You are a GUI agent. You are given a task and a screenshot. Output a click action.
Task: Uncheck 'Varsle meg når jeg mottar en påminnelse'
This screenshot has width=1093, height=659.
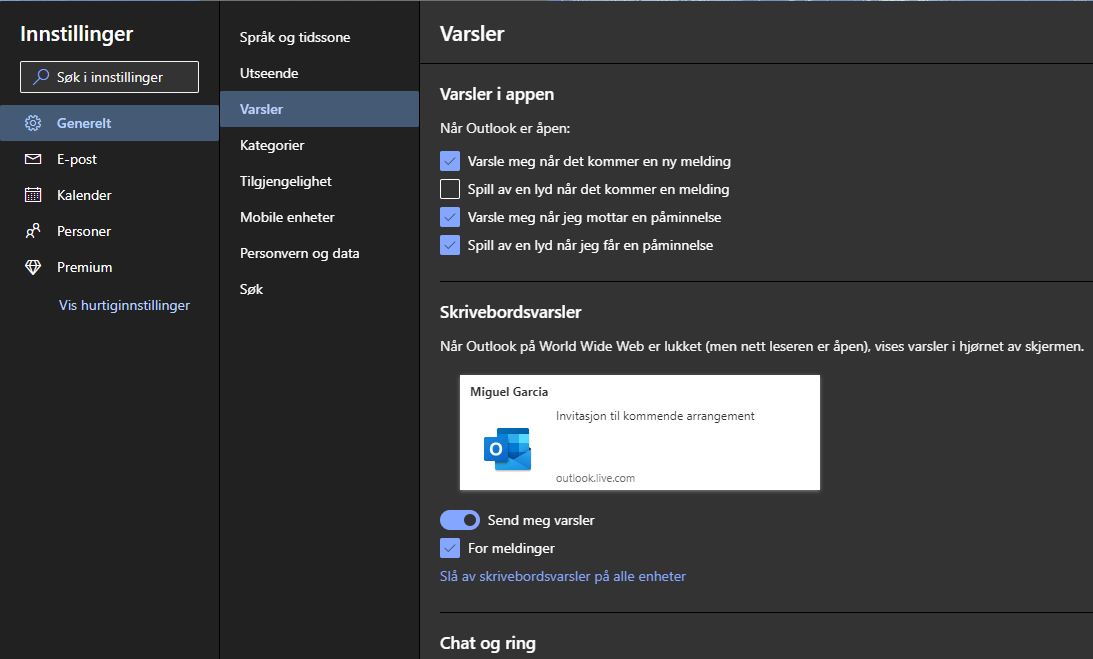[x=450, y=217]
